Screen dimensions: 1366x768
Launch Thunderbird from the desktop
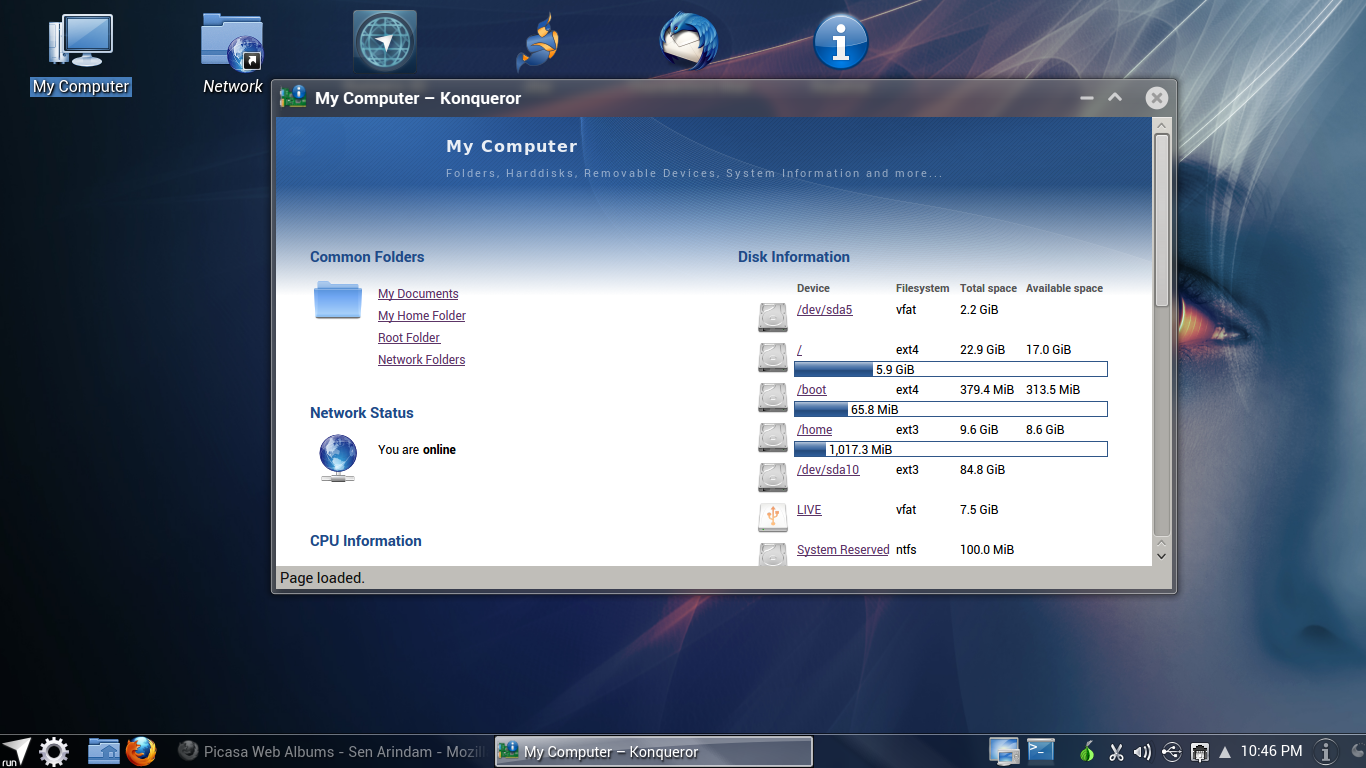tap(689, 40)
